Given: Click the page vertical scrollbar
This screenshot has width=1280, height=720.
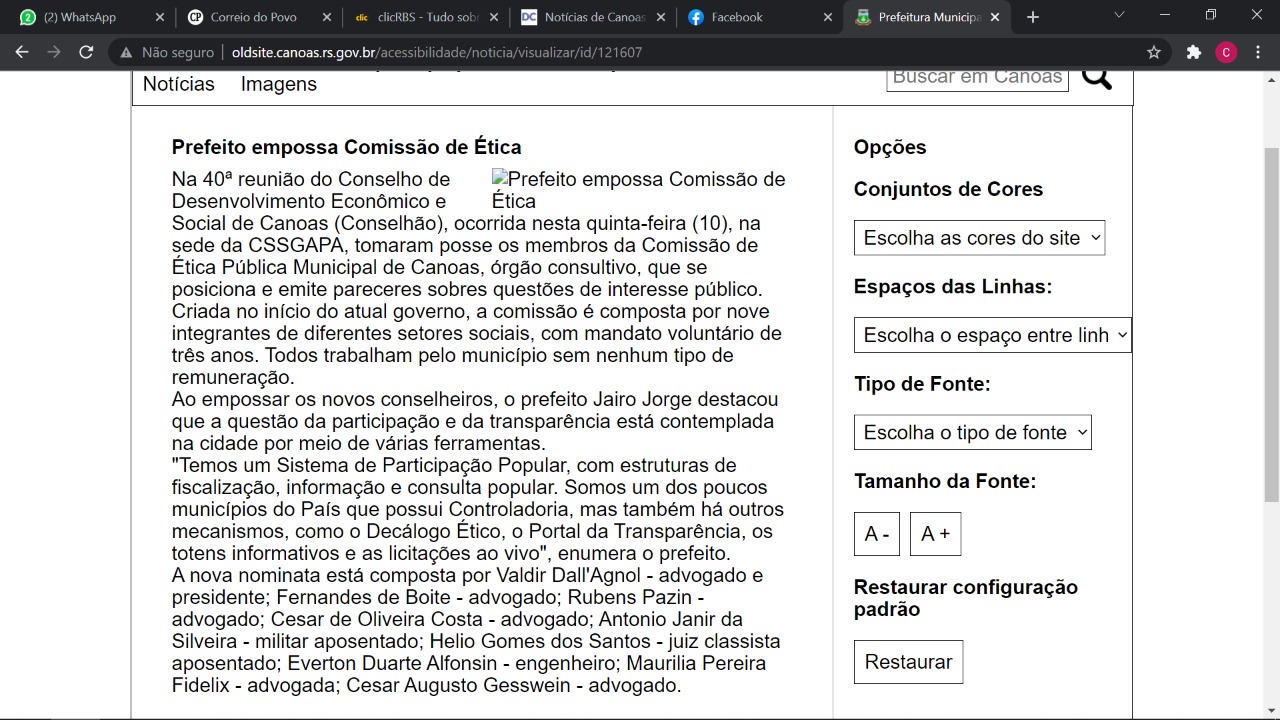Looking at the screenshot, I should coord(1272,324).
